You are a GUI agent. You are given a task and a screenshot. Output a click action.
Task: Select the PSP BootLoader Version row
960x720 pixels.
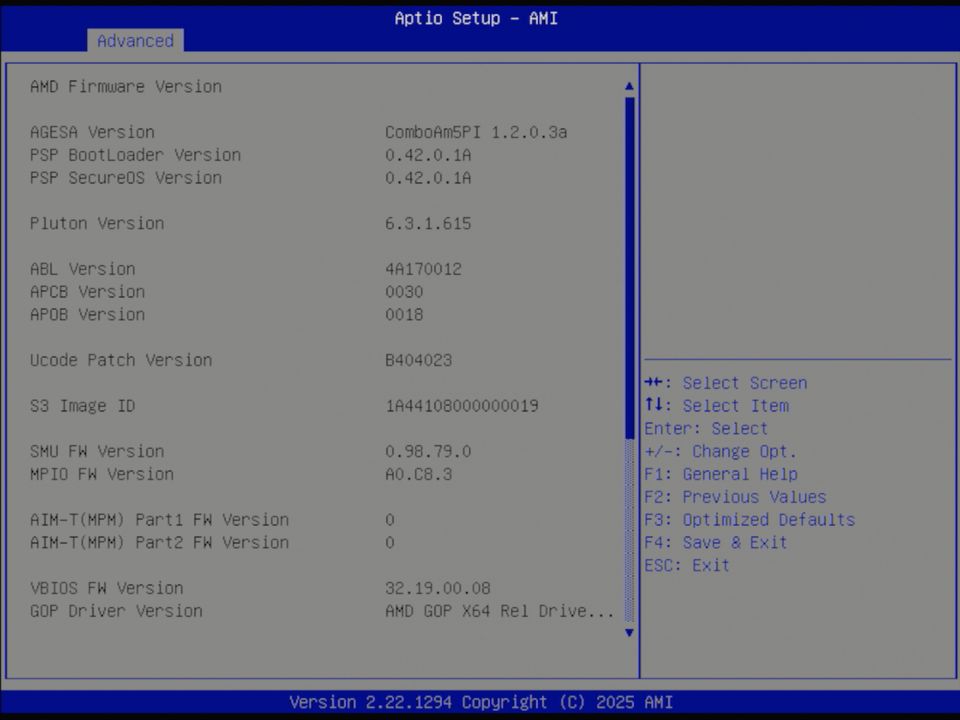(135, 154)
